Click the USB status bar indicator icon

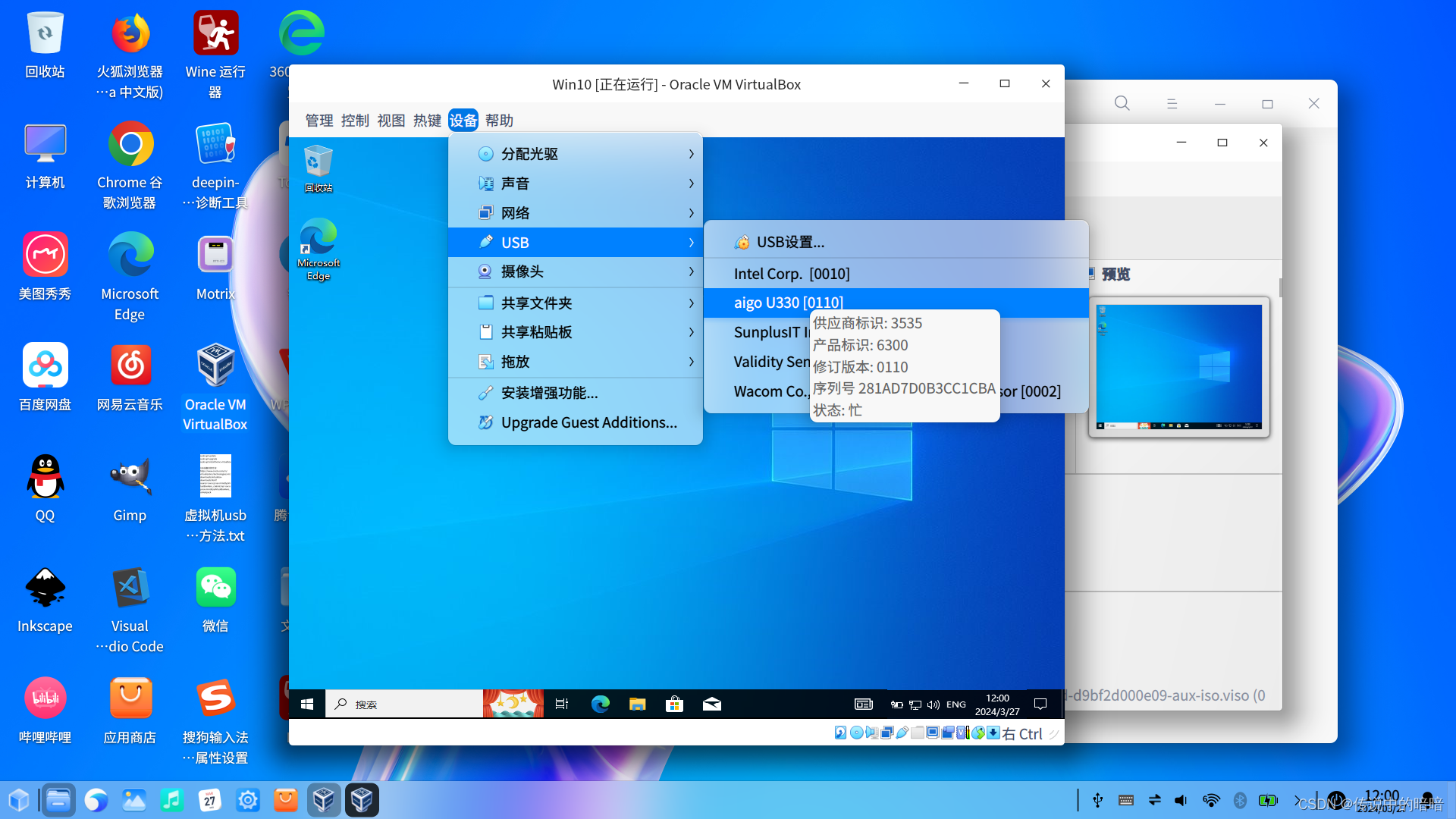pyautogui.click(x=902, y=733)
